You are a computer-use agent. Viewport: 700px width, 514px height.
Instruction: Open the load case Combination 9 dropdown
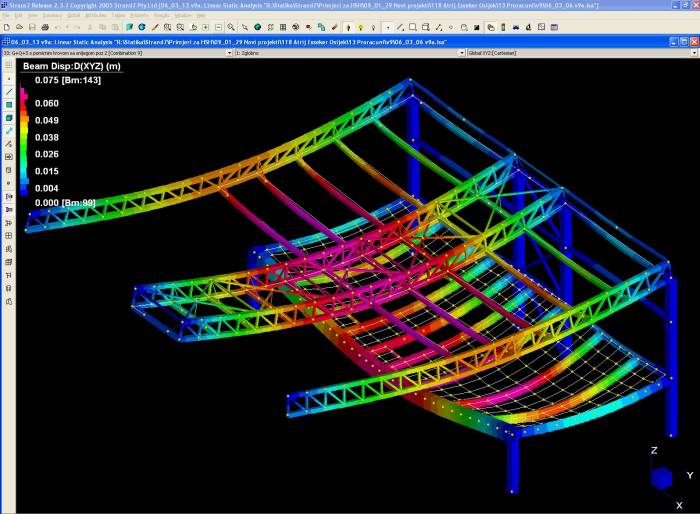click(x=228, y=52)
